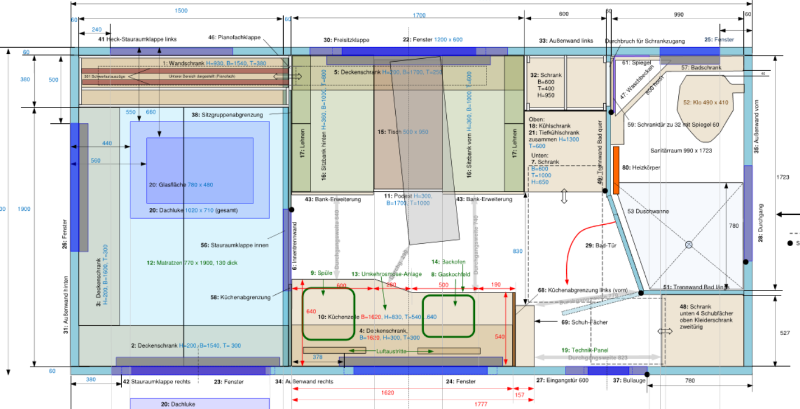Click the '52: Klo 490 x 410' label
This screenshot has width=800, height=409.
click(x=706, y=103)
